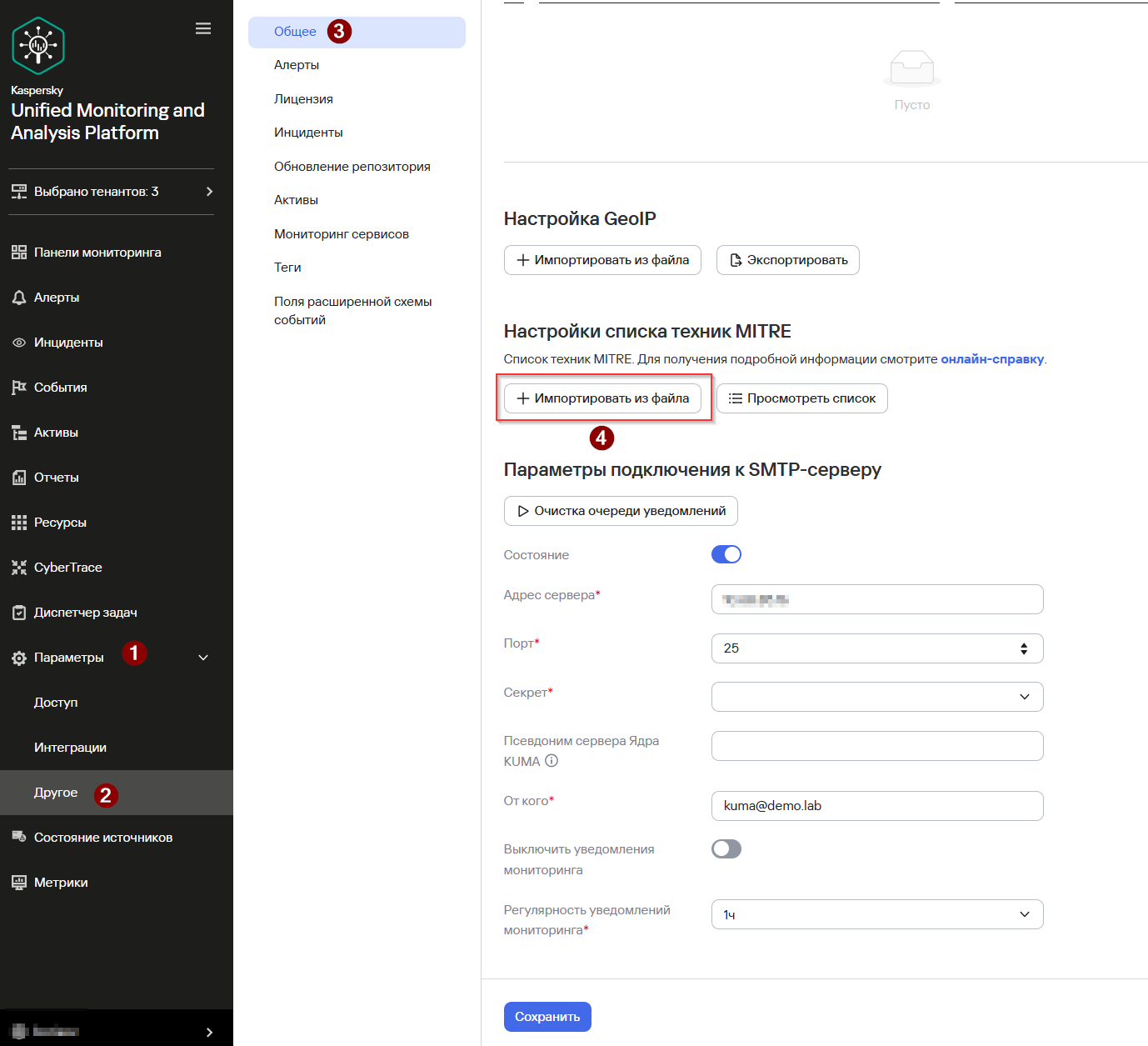Open Регулярность уведомлений мониторинга dropdown
The height and width of the screenshot is (1046, 1148).
tap(877, 914)
